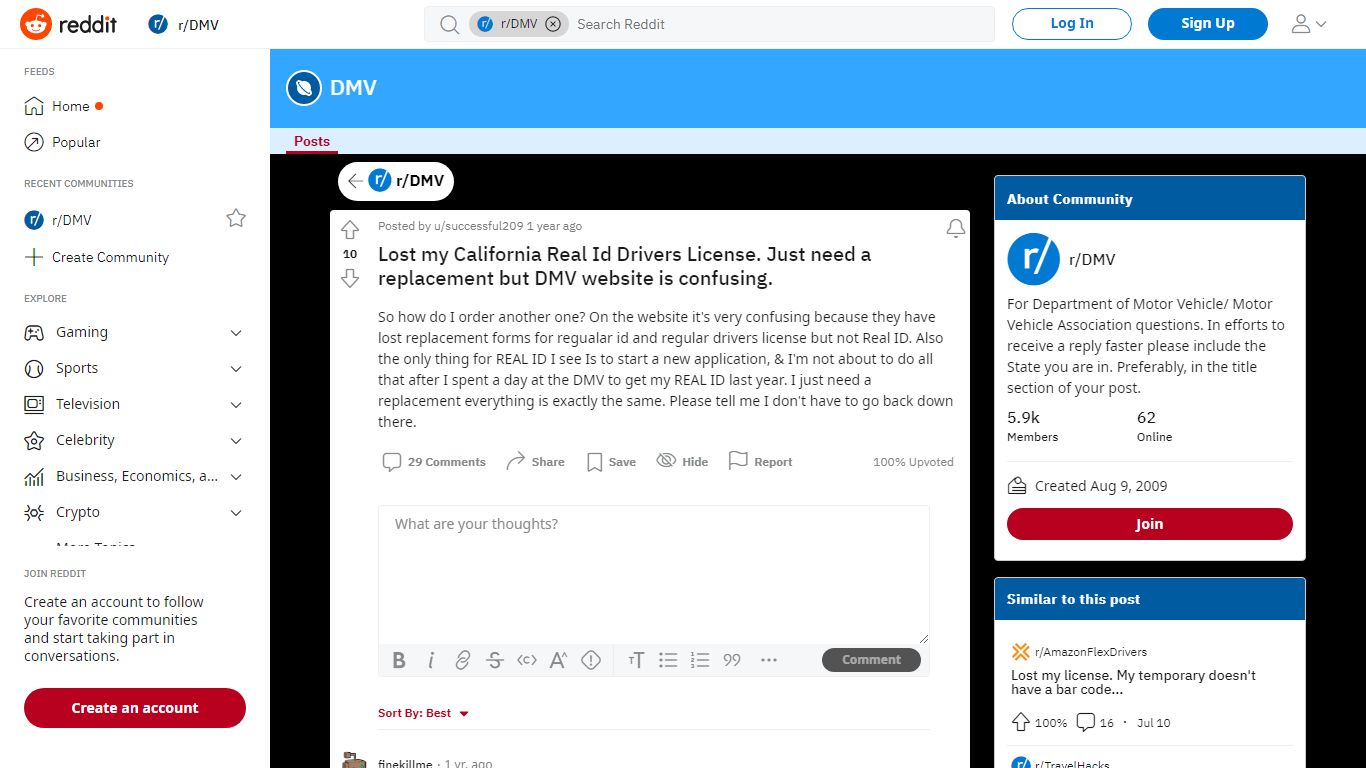
Task: Mark text as spoiler
Action: tap(591, 660)
